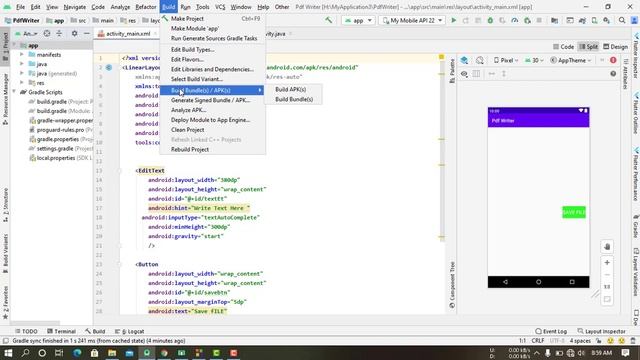Choose Rebuild Project from Build menu
The height and width of the screenshot is (360, 640).
(190, 149)
